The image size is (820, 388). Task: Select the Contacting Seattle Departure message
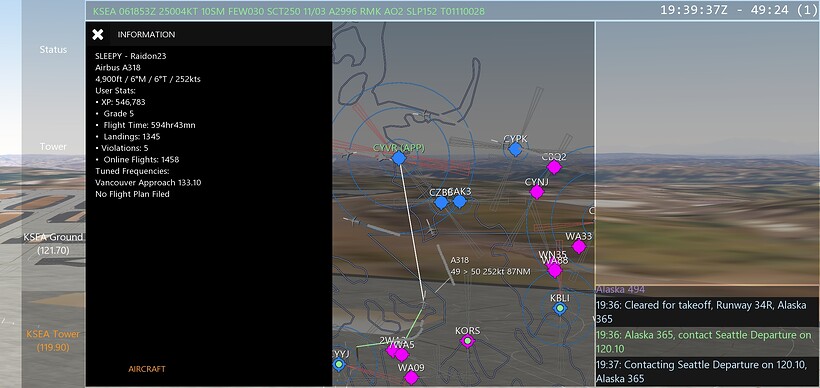pyautogui.click(x=707, y=372)
